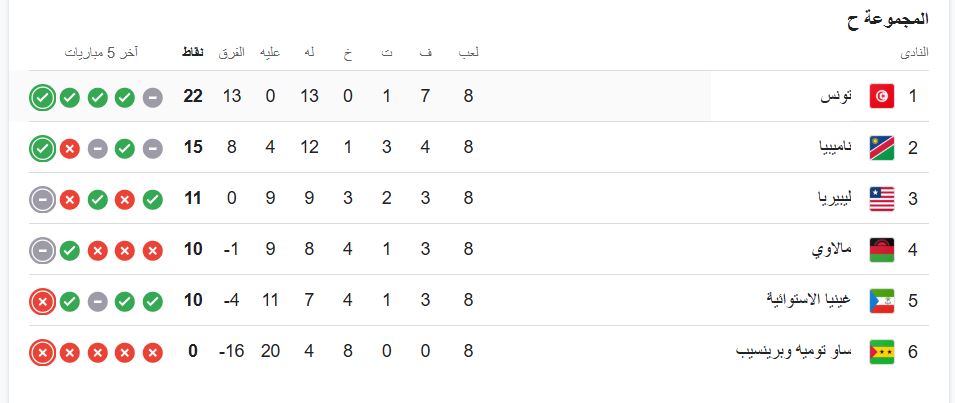Image resolution: width=955 pixels, height=403 pixels.
Task: Click Malawi's outlined gray draw icon
Action: pyautogui.click(x=41, y=250)
